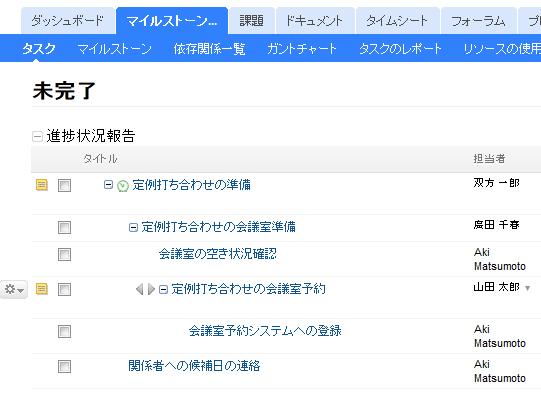541x393 pixels.
Task: Indent task with right arrow icon
Action: click(x=151, y=289)
